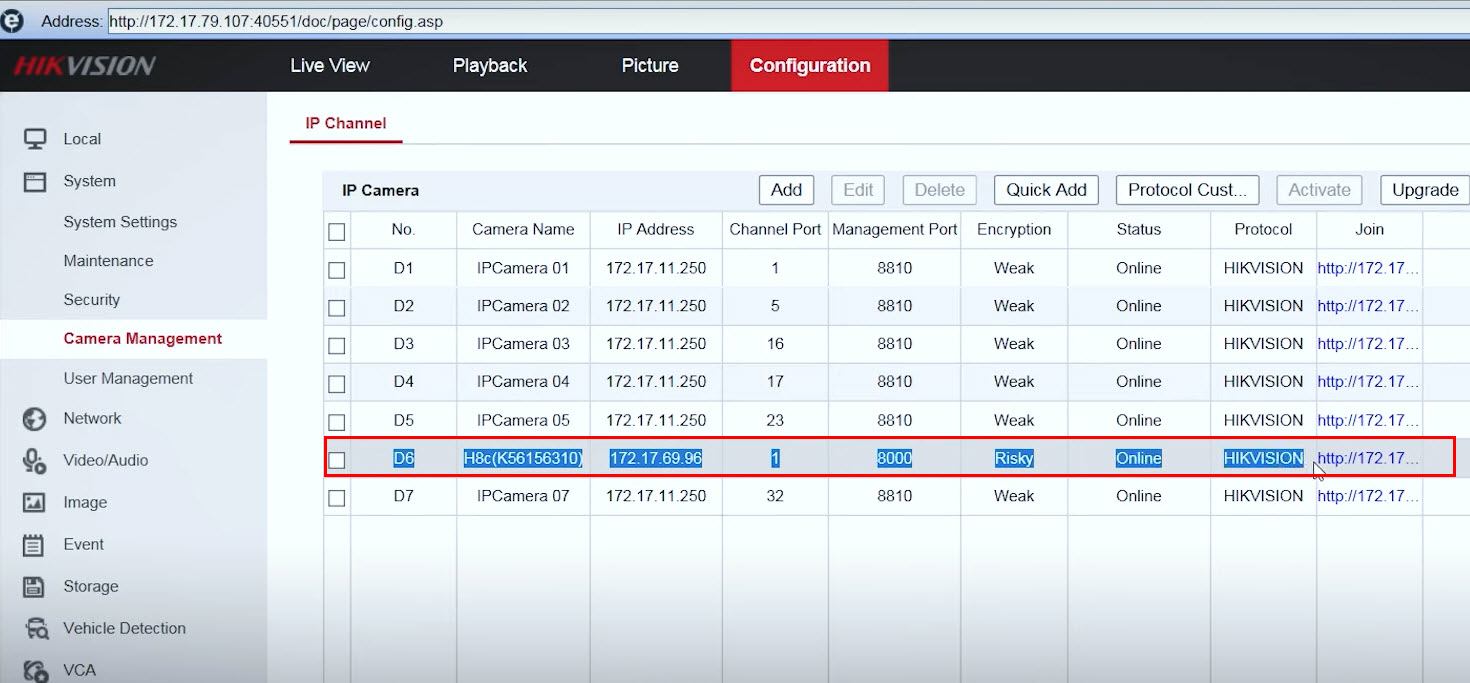
Task: Click the Network globe icon
Action: [35, 419]
